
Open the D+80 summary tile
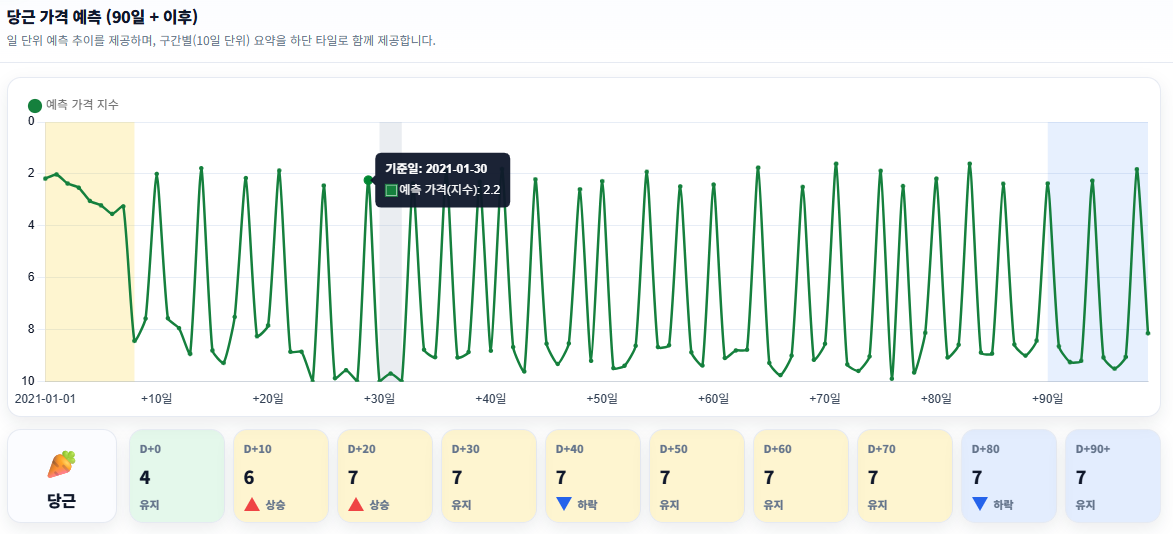[1009, 476]
